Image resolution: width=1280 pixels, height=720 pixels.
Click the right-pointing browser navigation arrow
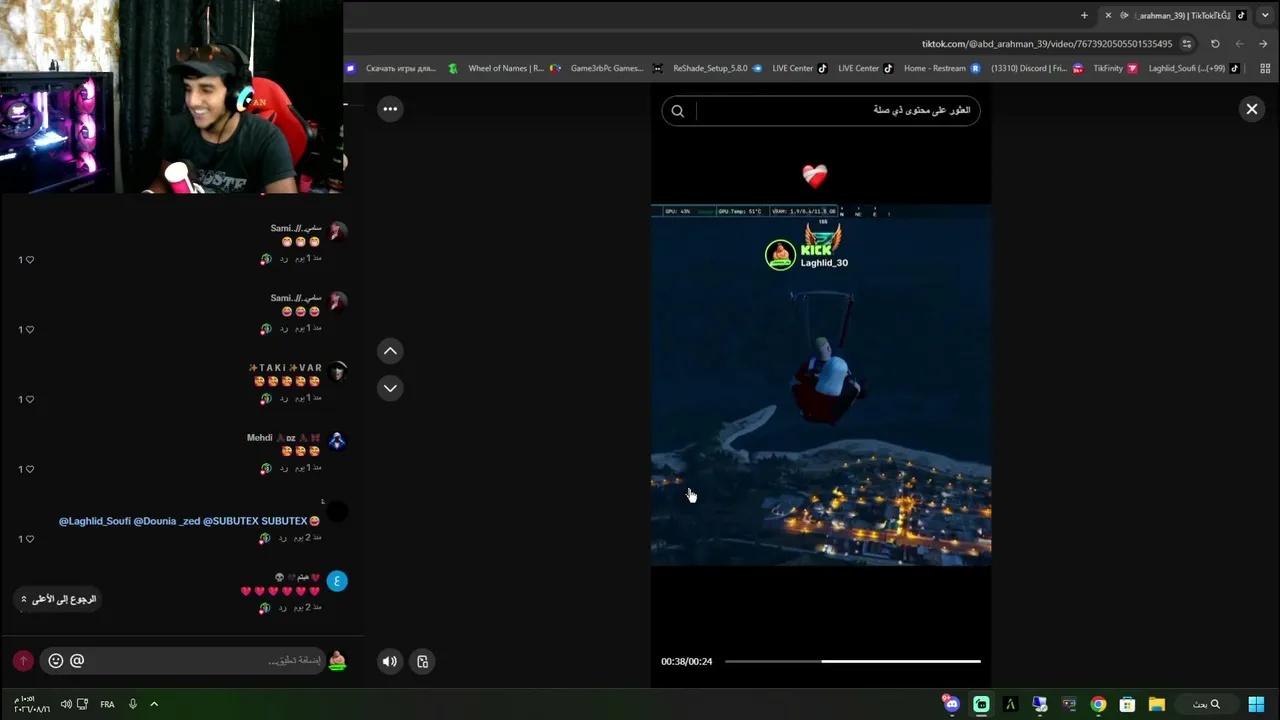pyautogui.click(x=1264, y=44)
